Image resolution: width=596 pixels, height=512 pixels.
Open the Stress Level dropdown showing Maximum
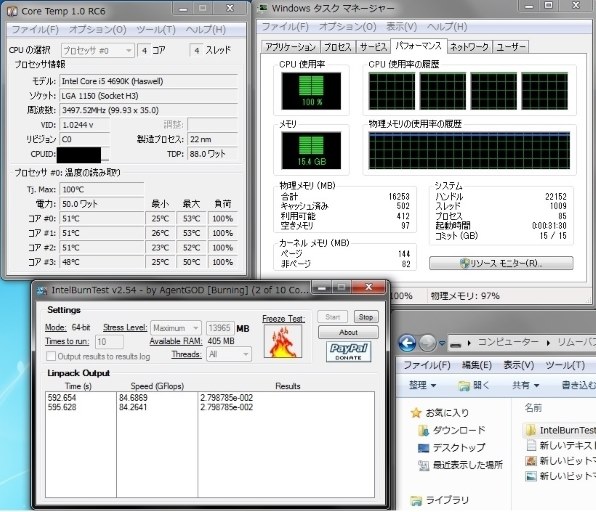pyautogui.click(x=176, y=328)
